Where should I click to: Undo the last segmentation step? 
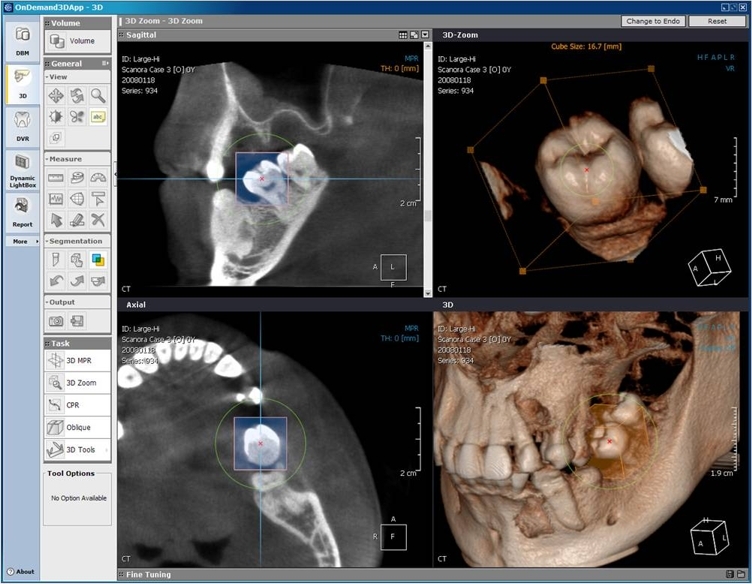click(x=56, y=280)
